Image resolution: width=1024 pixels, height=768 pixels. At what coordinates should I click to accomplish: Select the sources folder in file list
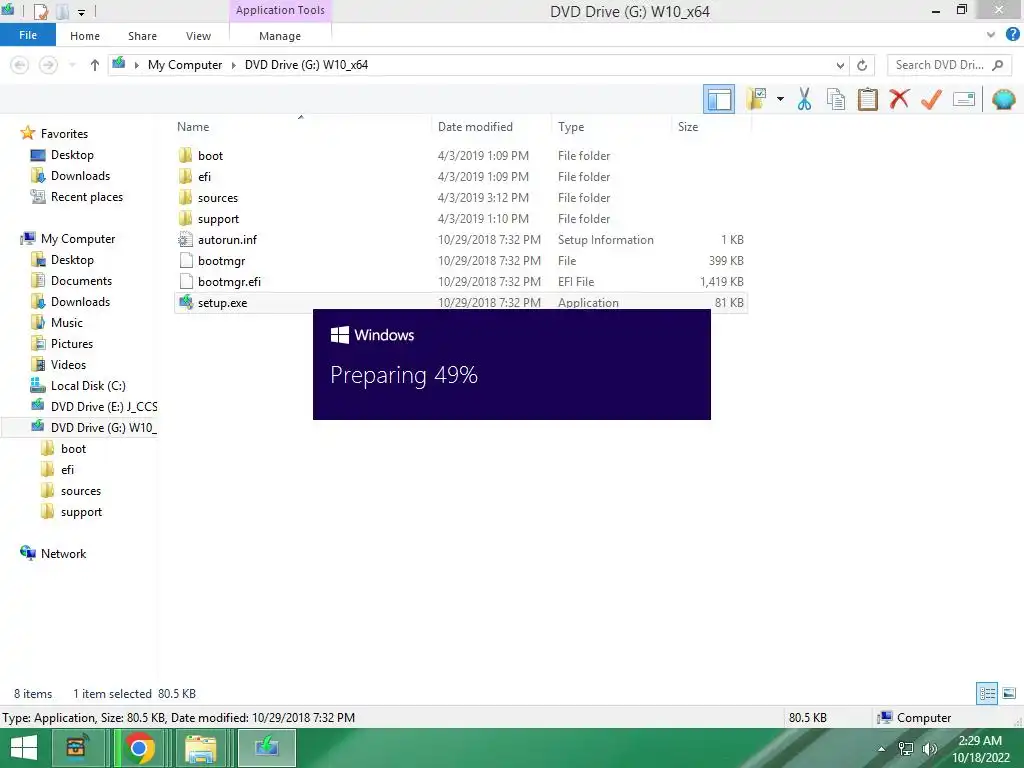point(460,198)
